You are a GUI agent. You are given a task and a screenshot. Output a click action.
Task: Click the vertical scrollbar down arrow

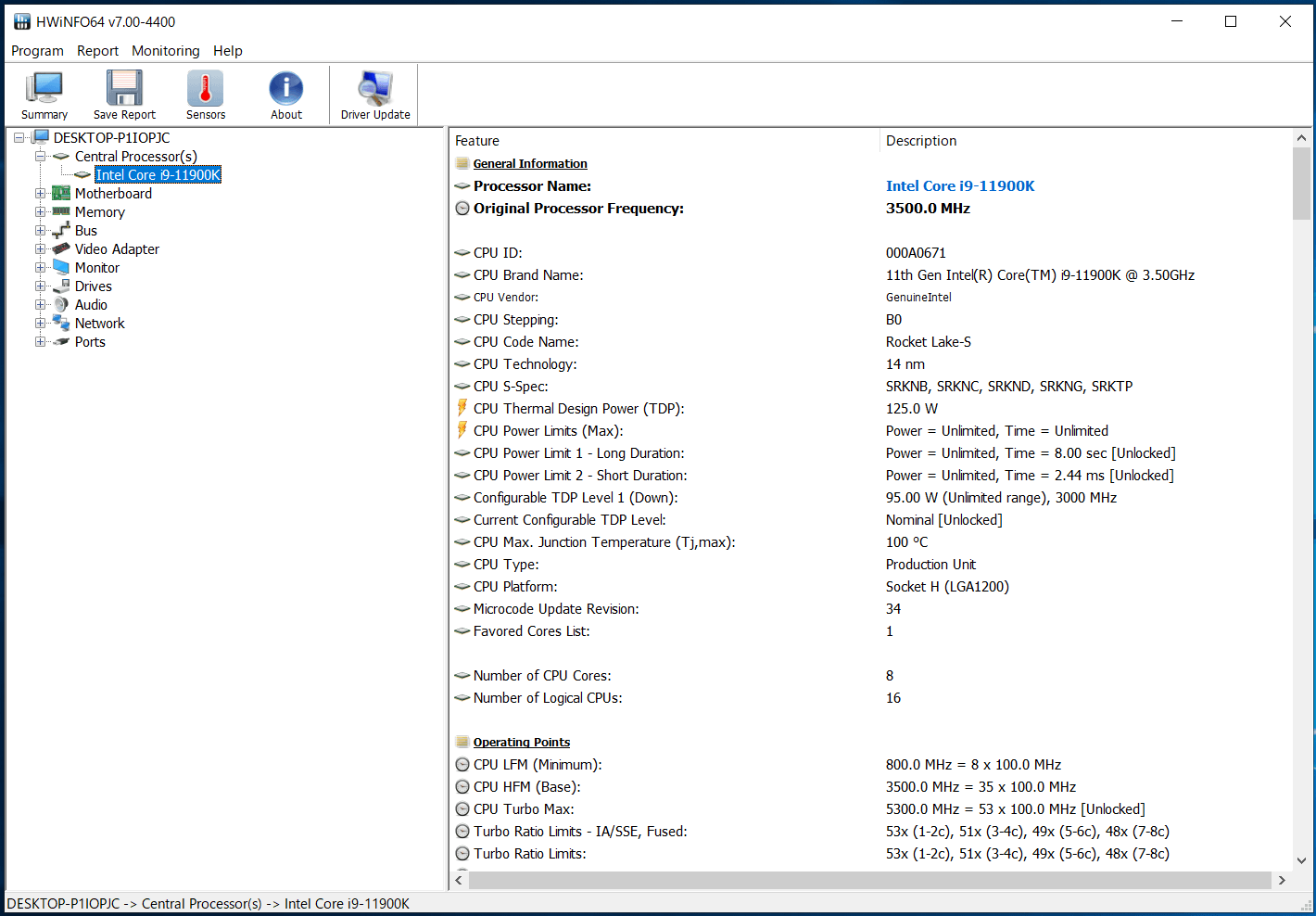1301,860
